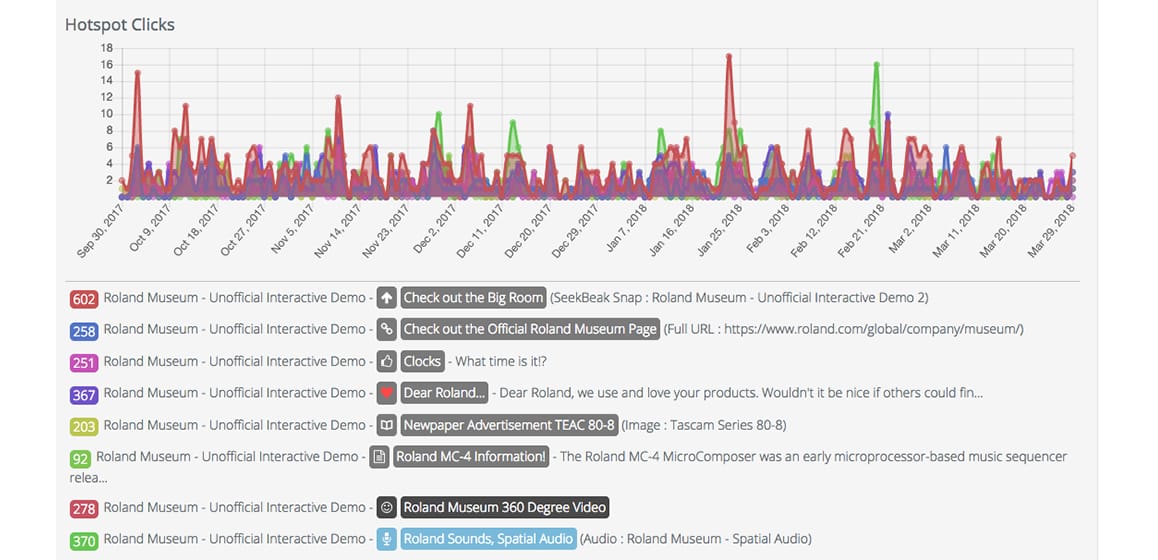
Task: Click the 18 value on the y-axis
Action: tap(106, 48)
